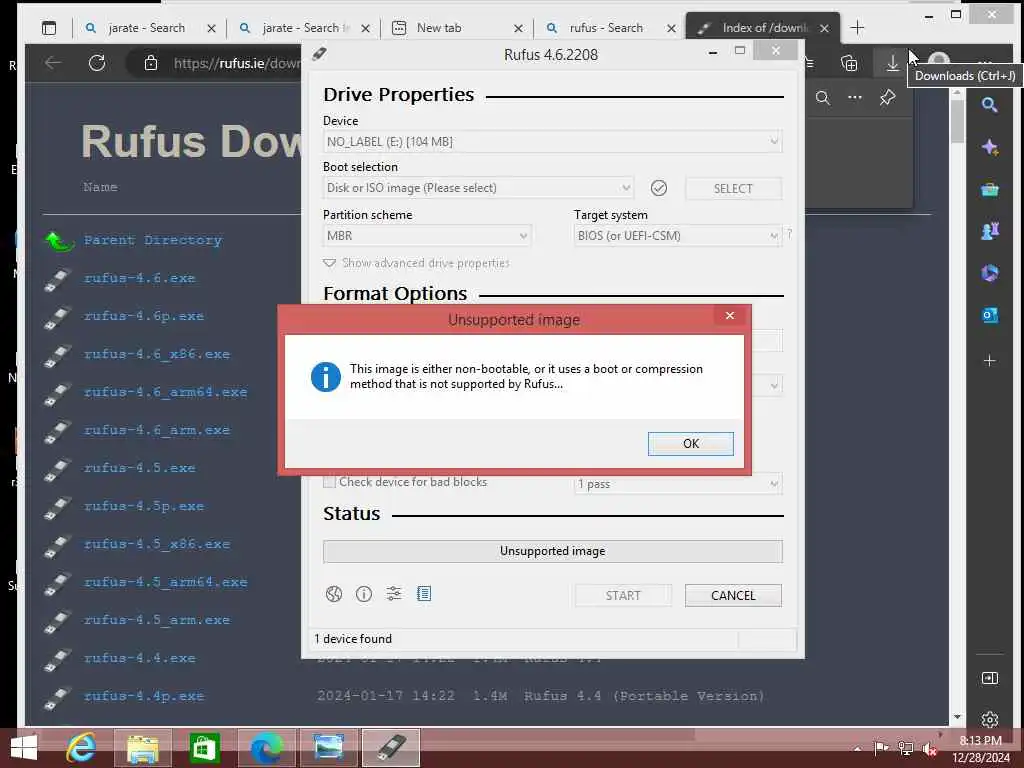The height and width of the screenshot is (768, 1024).
Task: Open Rufus application settings sliders icon
Action: click(394, 594)
